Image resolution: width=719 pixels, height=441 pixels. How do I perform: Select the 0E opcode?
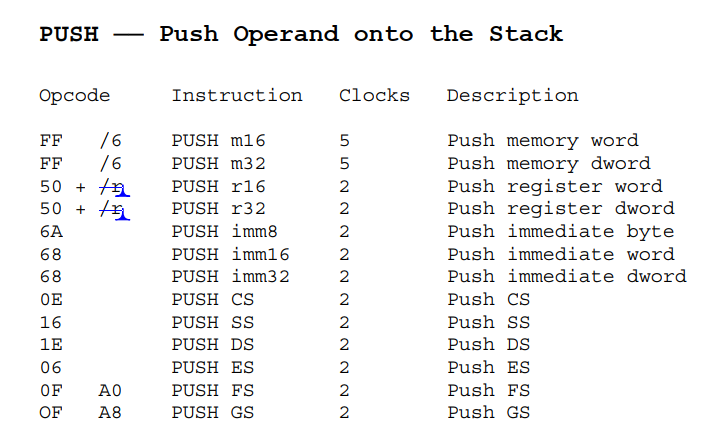(50, 300)
